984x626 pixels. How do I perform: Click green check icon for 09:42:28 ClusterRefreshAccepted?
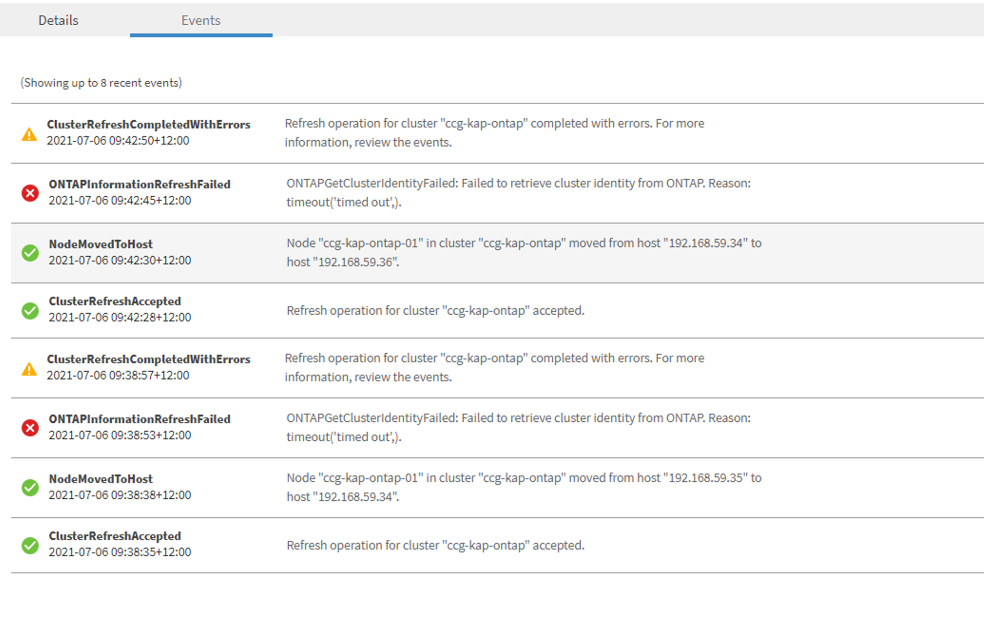[x=30, y=310]
